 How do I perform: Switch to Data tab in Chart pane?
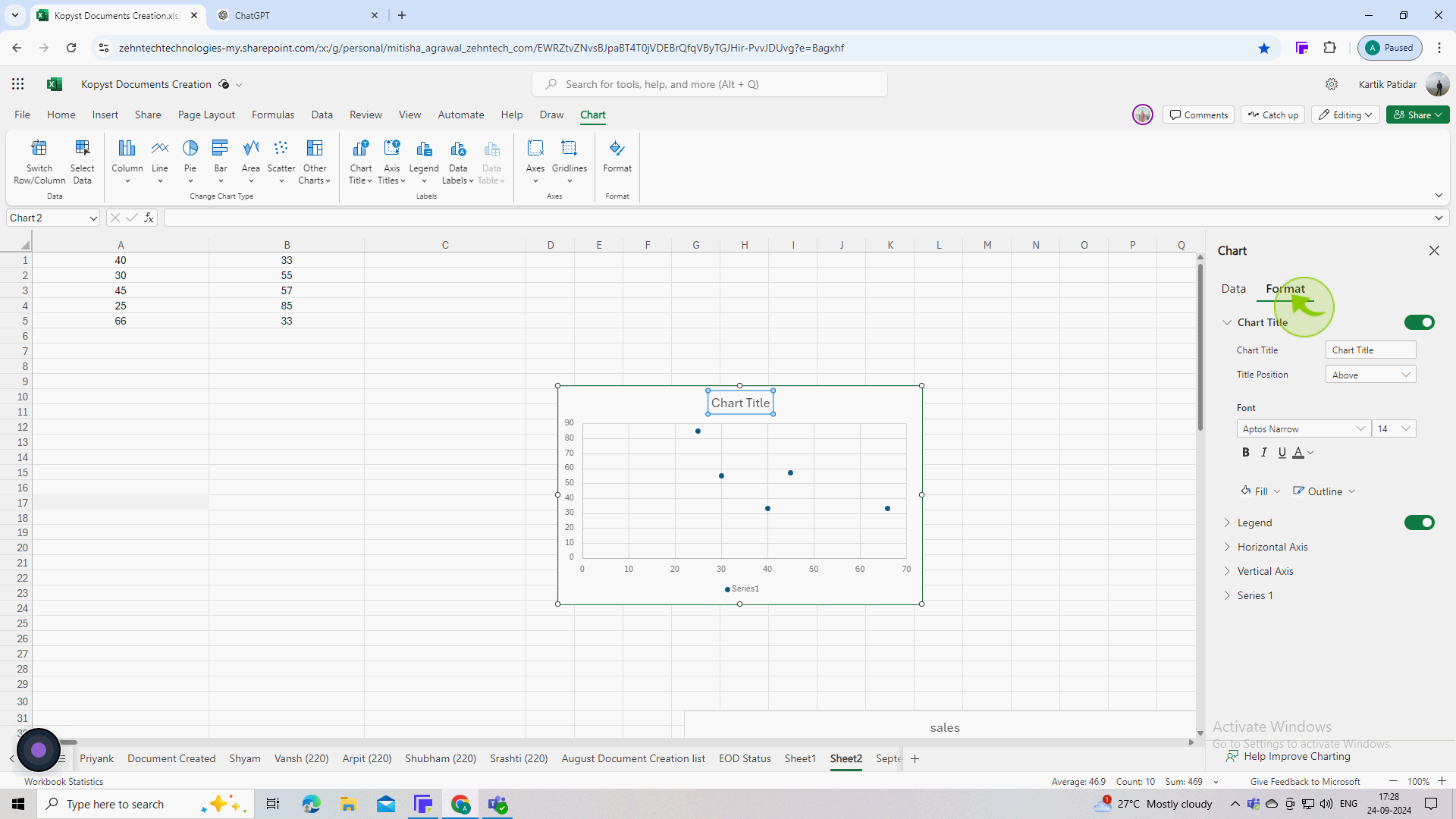[1233, 289]
